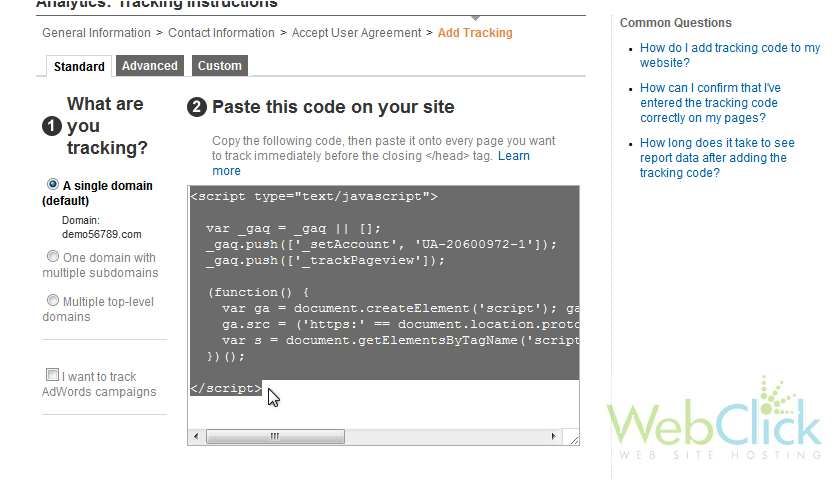Click the horizontal scrollbar thumb in code box
This screenshot has width=840, height=480.
(275, 437)
